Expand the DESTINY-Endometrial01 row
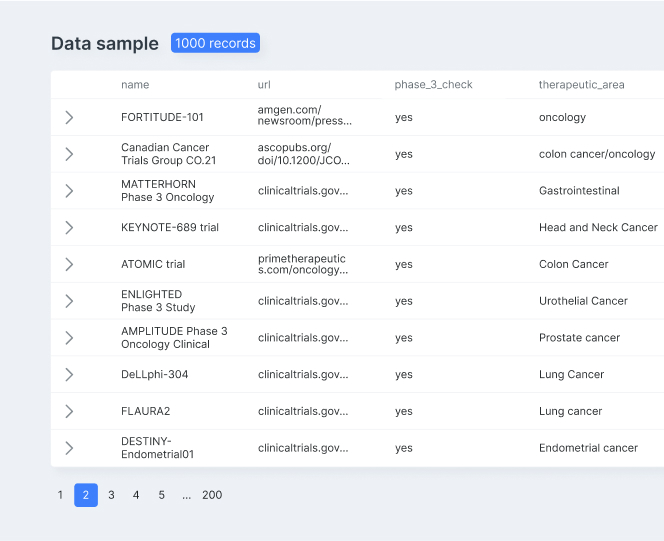The height and width of the screenshot is (541, 664). tap(69, 448)
